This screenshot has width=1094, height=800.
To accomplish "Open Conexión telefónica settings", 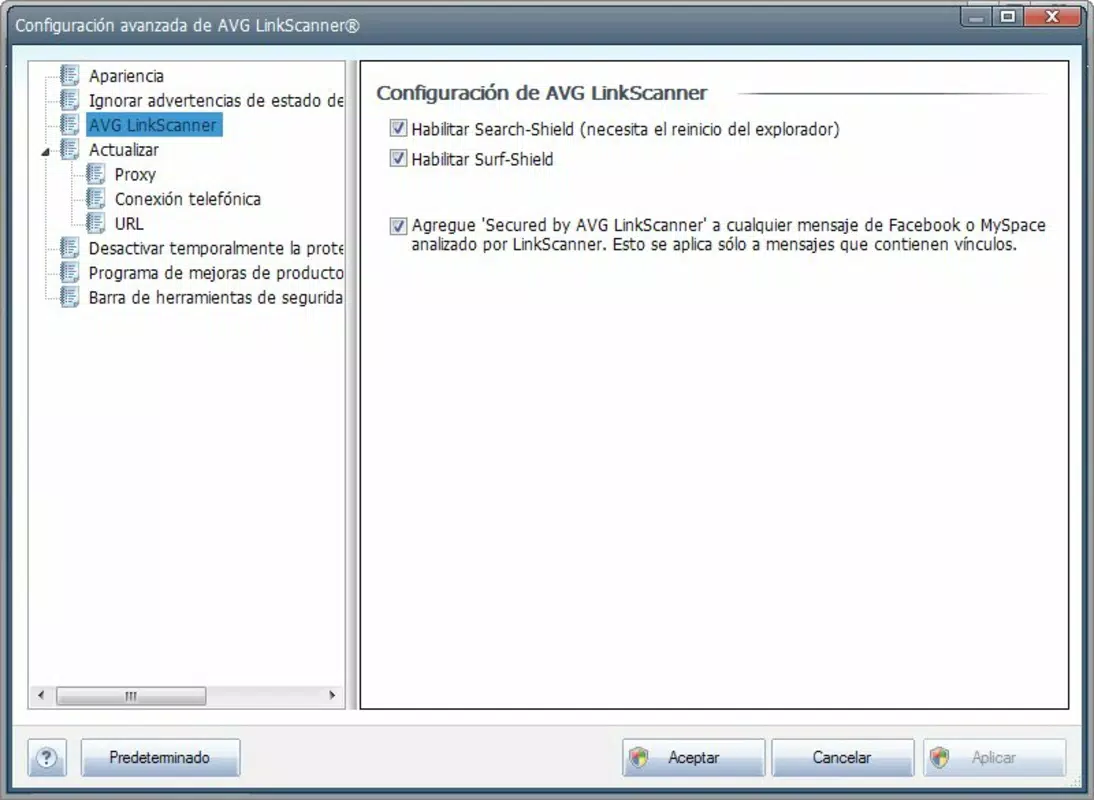I will pyautogui.click(x=188, y=199).
